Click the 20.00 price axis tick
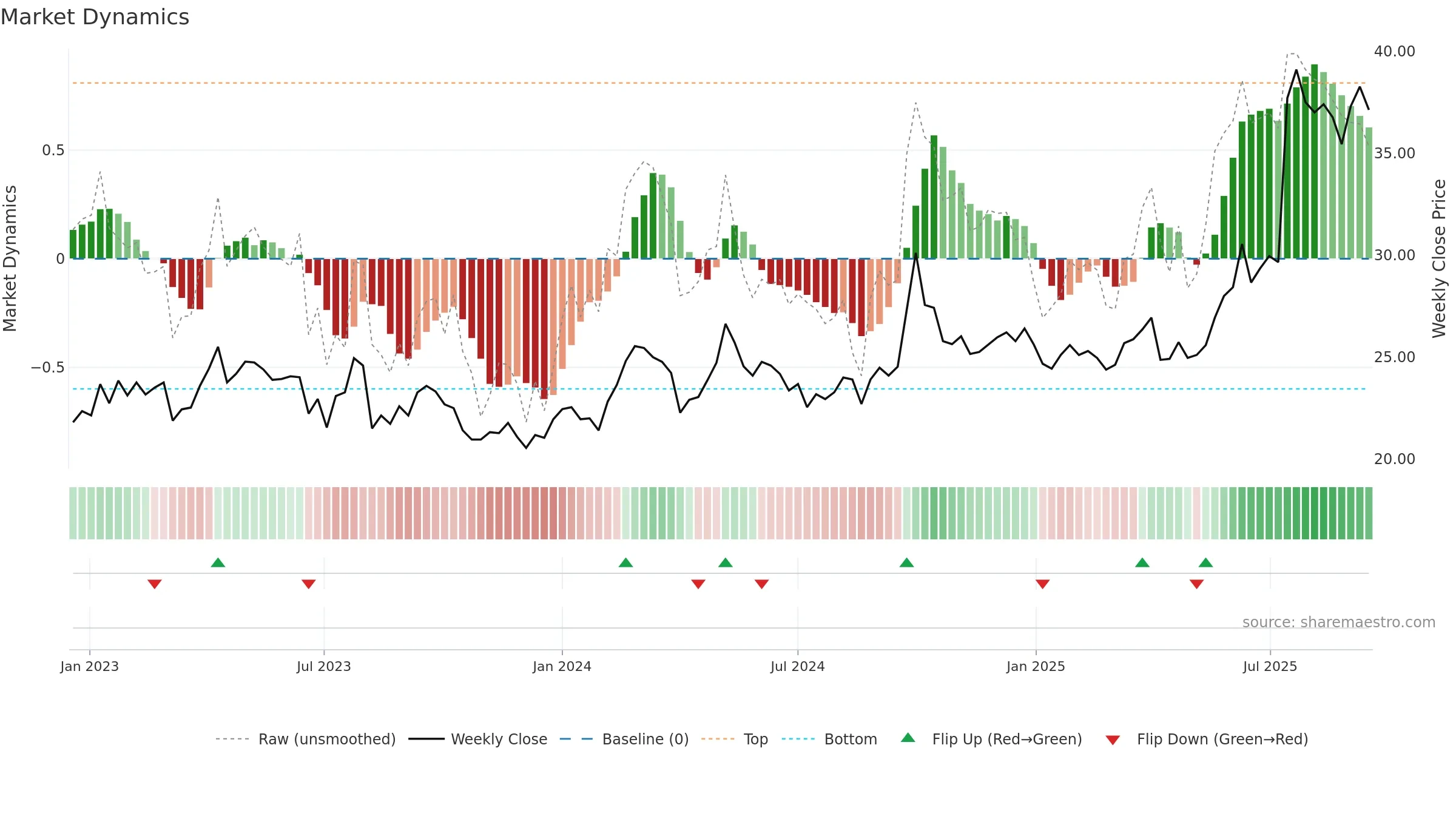Image resolution: width=1456 pixels, height=819 pixels. coord(1395,459)
